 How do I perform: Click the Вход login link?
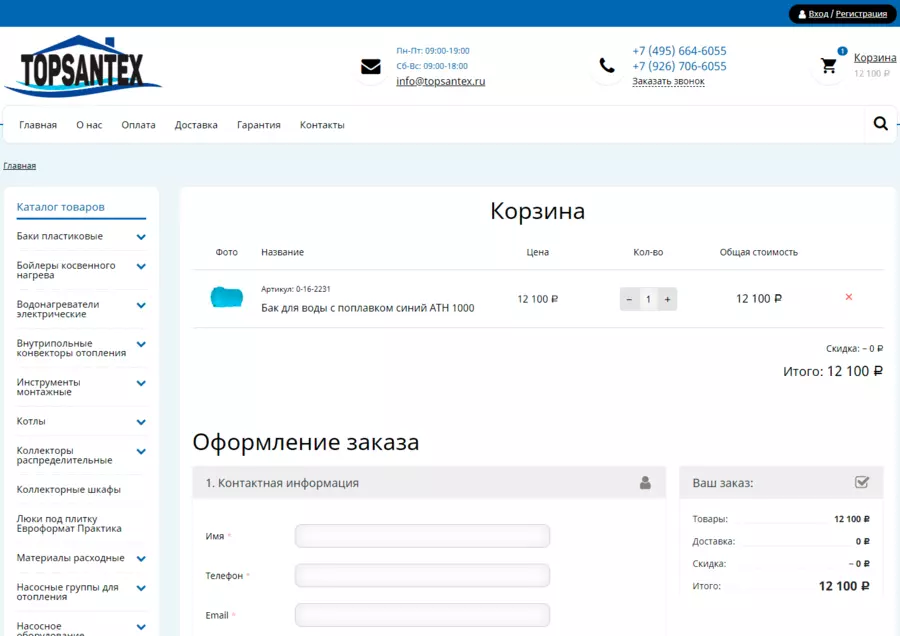818,14
